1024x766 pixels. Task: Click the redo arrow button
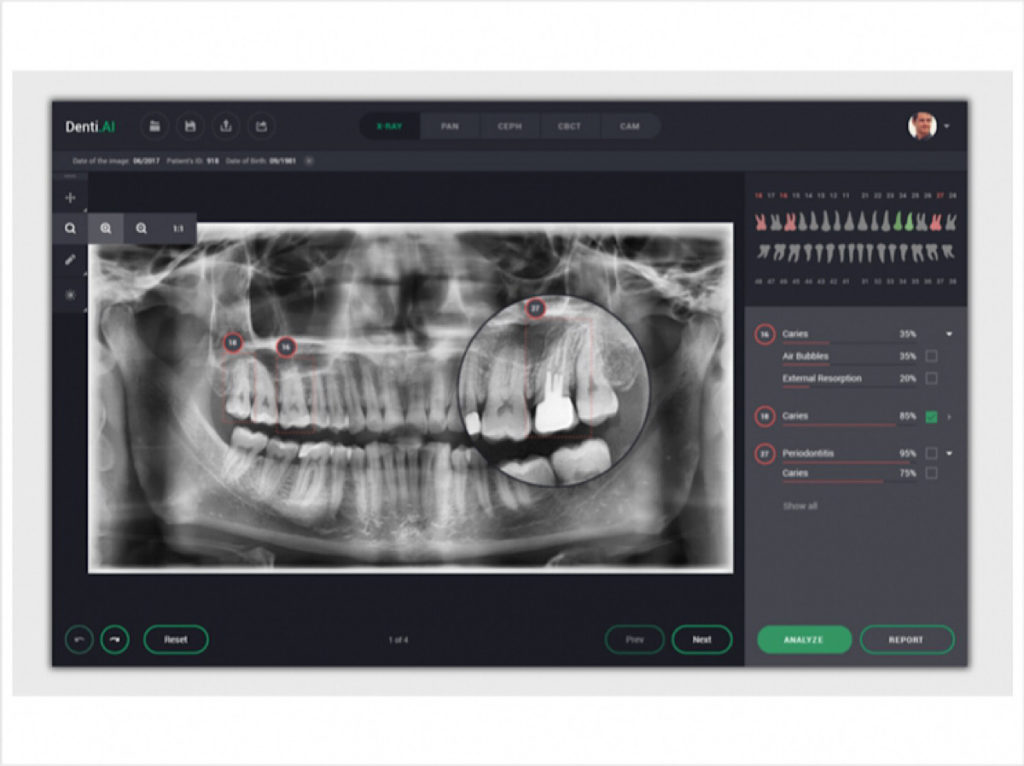click(115, 639)
